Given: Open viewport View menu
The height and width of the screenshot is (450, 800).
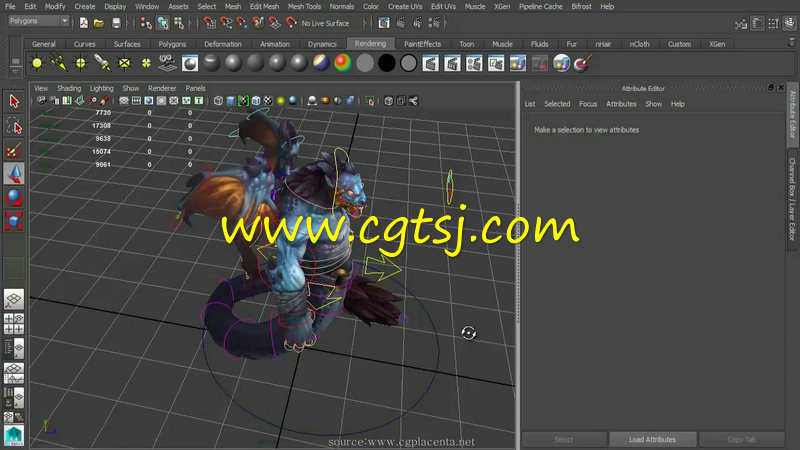Looking at the screenshot, I should (x=41, y=88).
